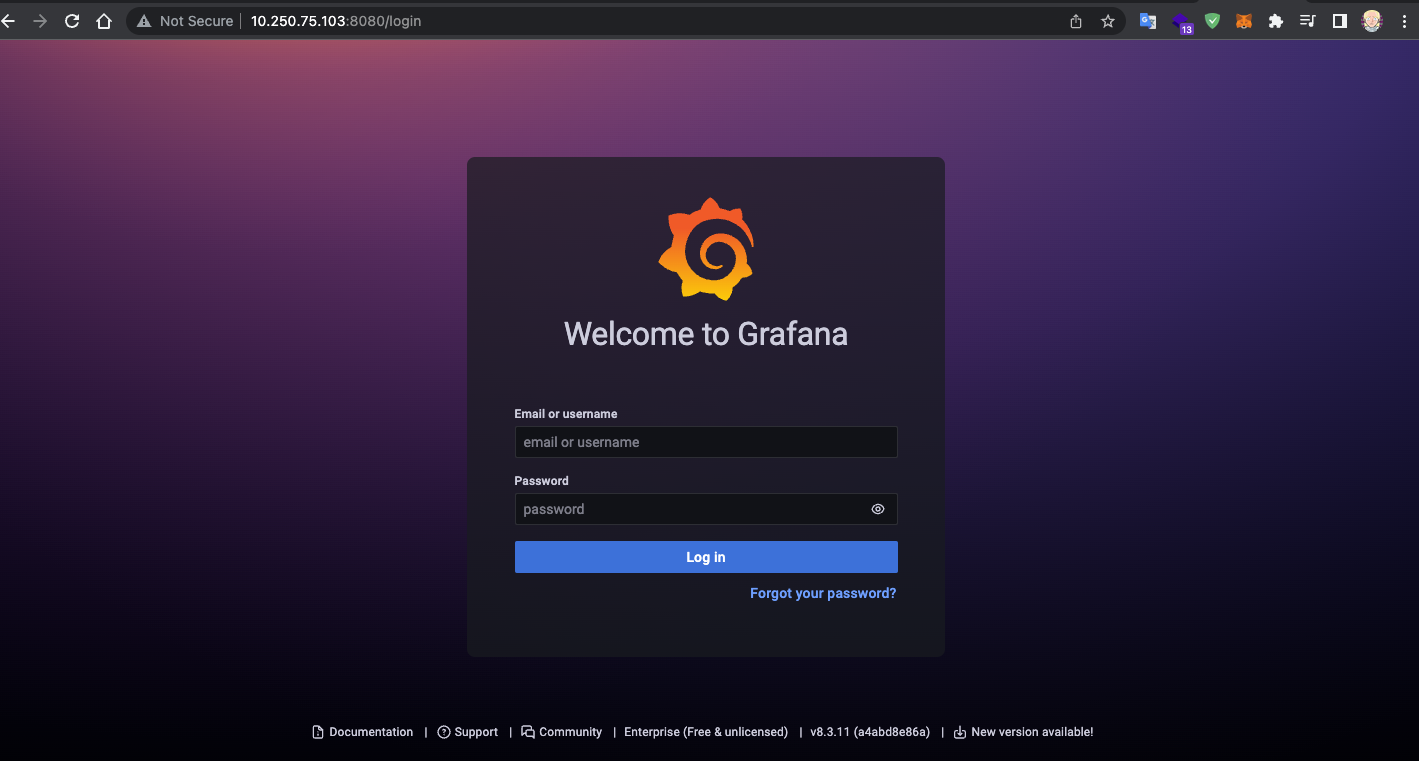Open the Support footer link
Viewport: 1419px width, 761px height.
(468, 732)
